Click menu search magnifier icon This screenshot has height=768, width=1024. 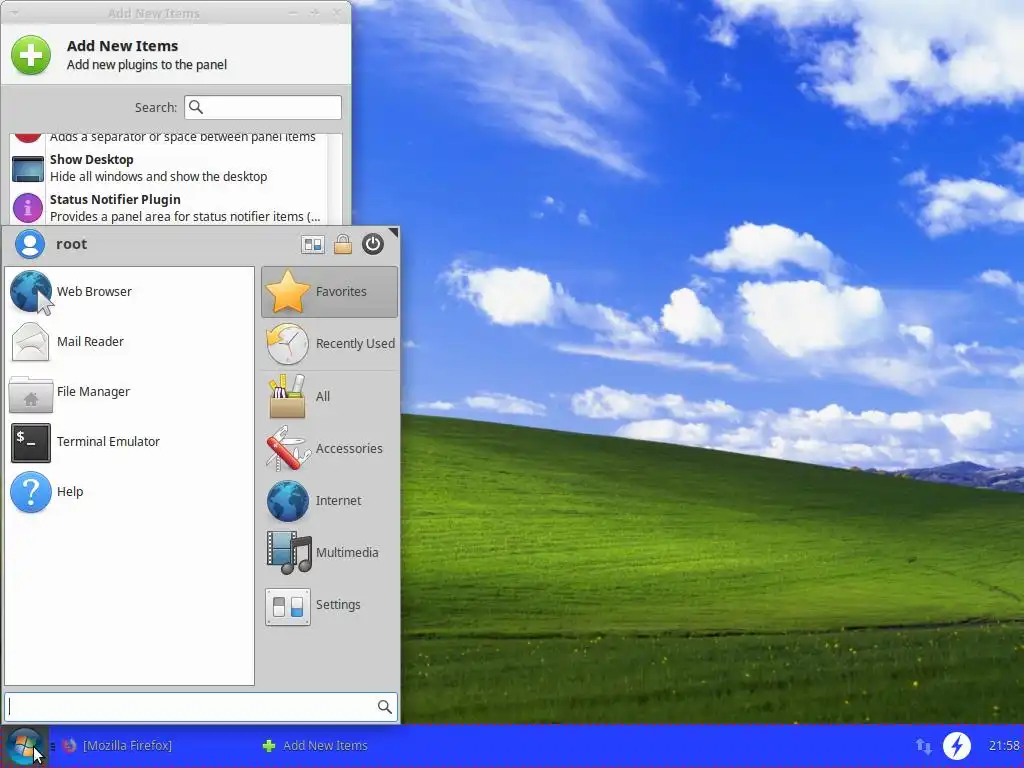385,707
